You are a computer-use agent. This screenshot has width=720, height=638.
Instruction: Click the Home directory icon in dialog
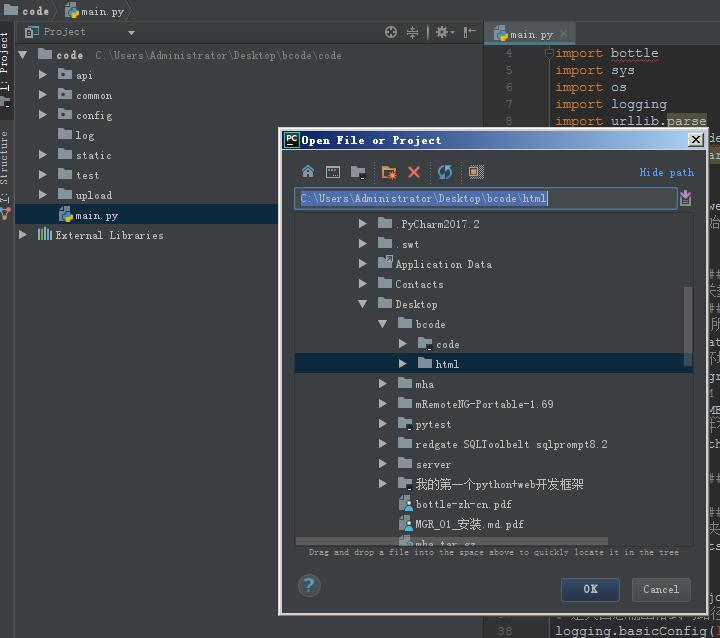click(308, 172)
